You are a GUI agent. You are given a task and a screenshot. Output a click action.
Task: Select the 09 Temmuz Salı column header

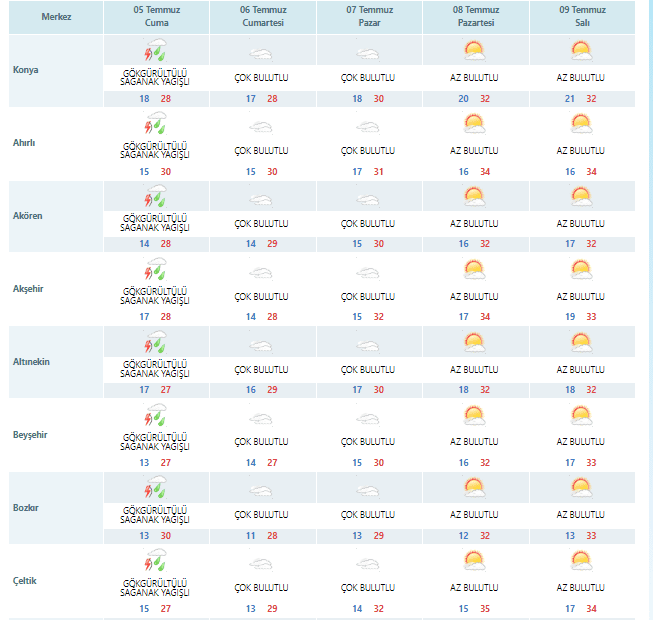(x=580, y=17)
